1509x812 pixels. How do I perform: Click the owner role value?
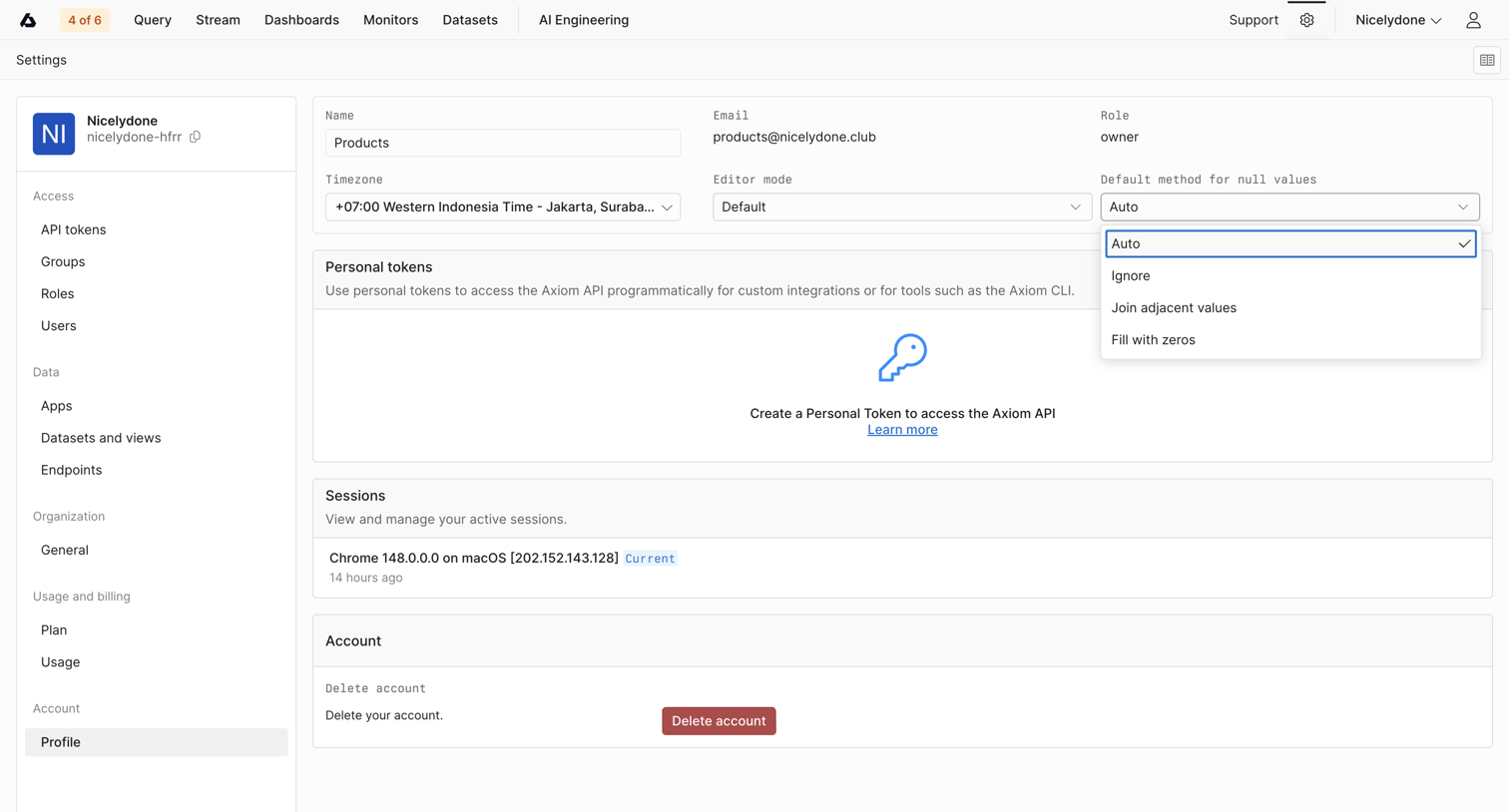(1120, 137)
